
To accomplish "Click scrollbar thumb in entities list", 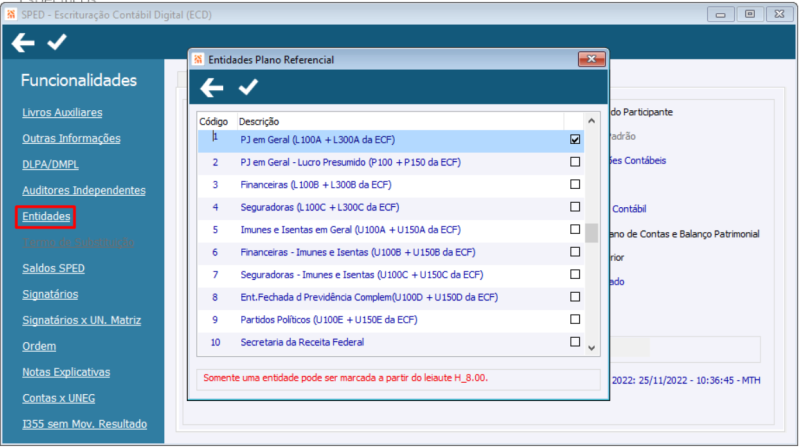I will coord(591,233).
